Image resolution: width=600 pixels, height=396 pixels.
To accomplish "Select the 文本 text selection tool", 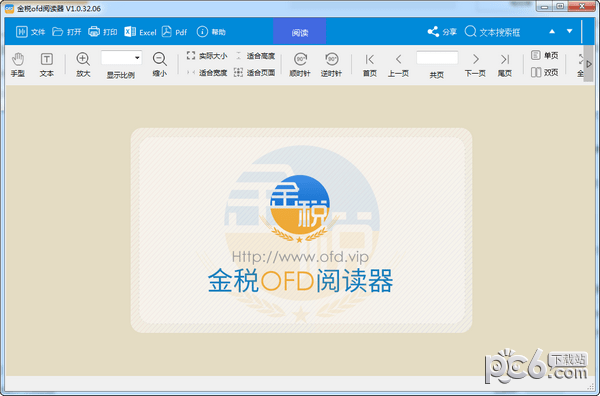I will (47, 65).
